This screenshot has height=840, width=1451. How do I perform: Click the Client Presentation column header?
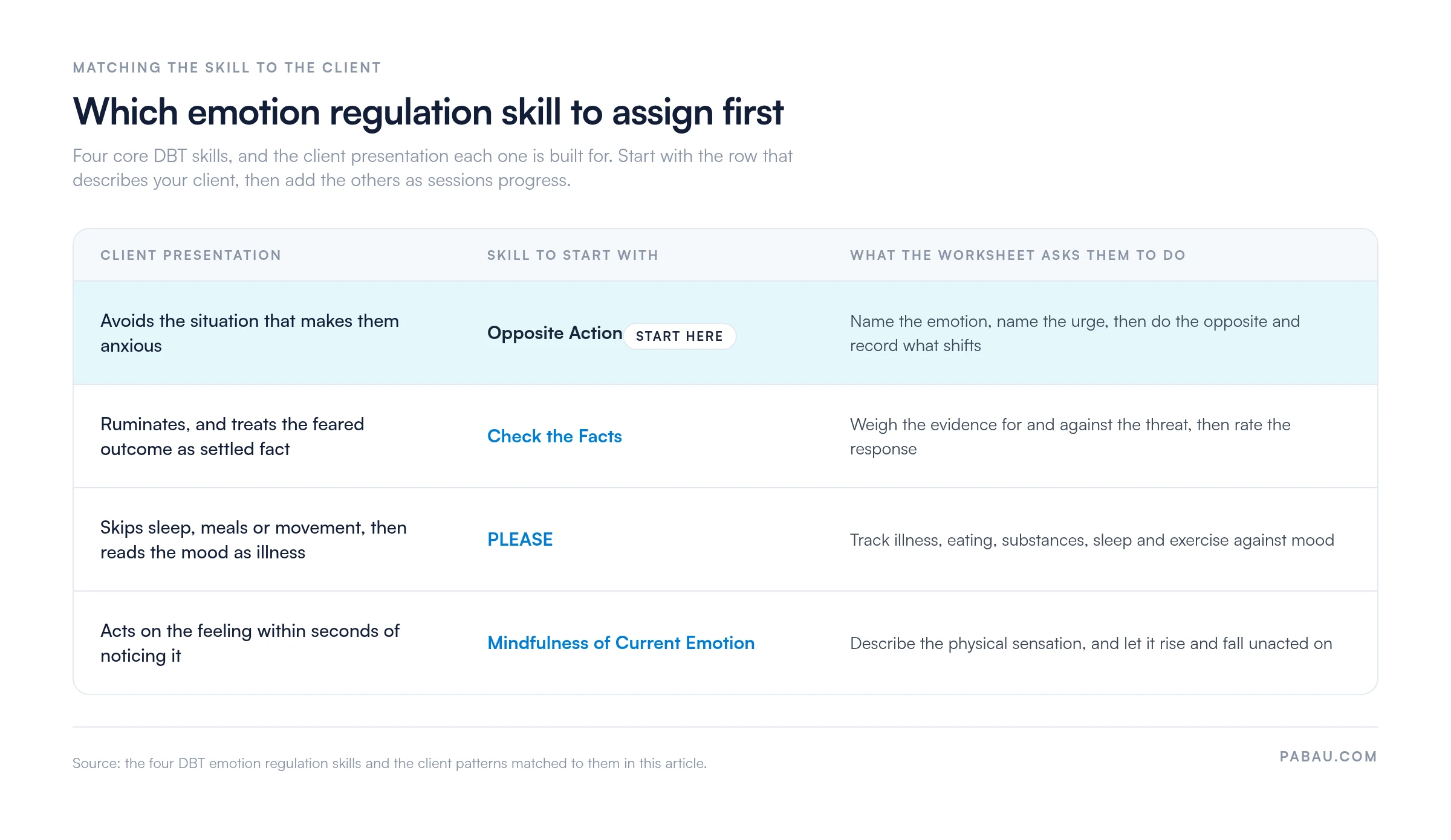point(191,255)
